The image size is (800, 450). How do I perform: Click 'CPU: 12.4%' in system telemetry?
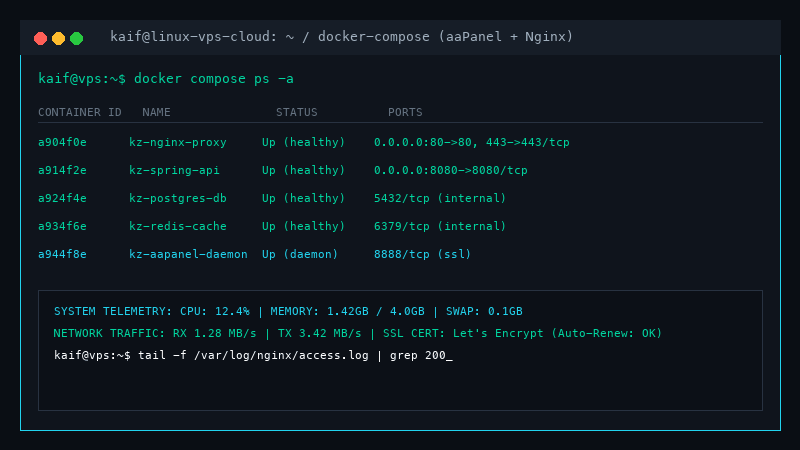tap(215, 311)
